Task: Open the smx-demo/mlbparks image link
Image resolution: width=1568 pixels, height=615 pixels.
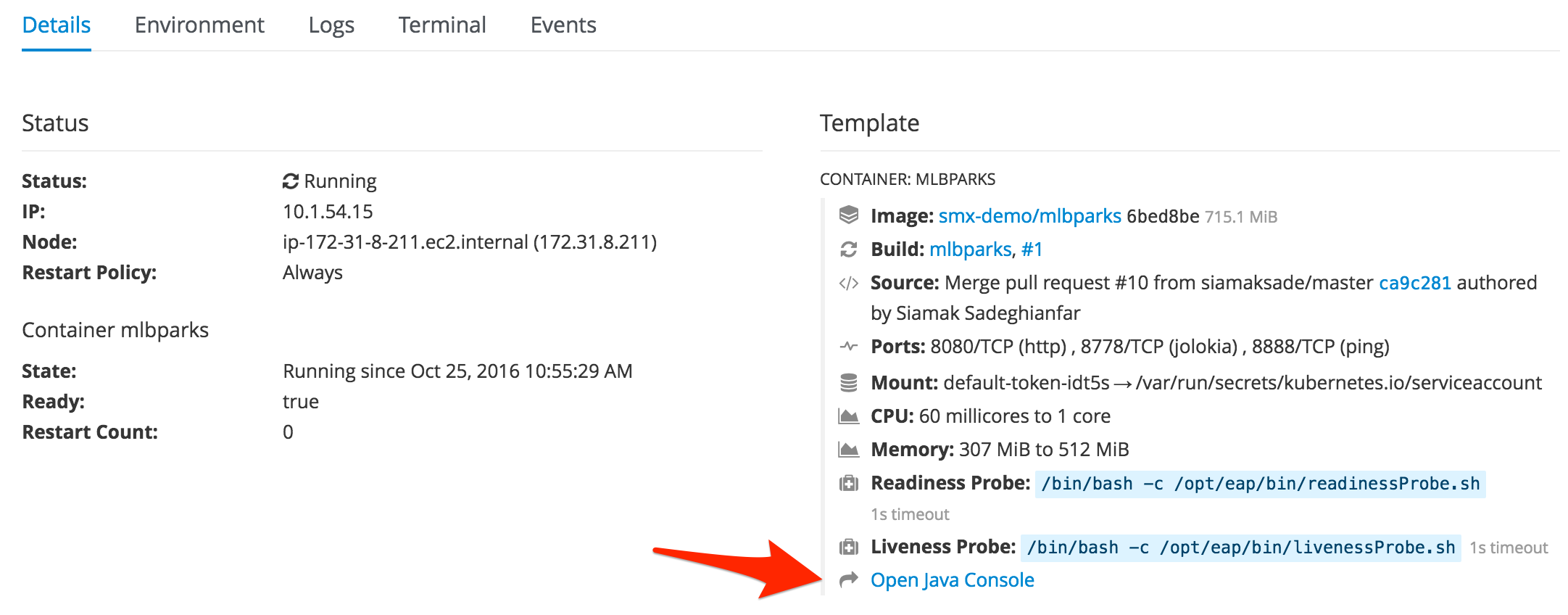Action: tap(1029, 216)
